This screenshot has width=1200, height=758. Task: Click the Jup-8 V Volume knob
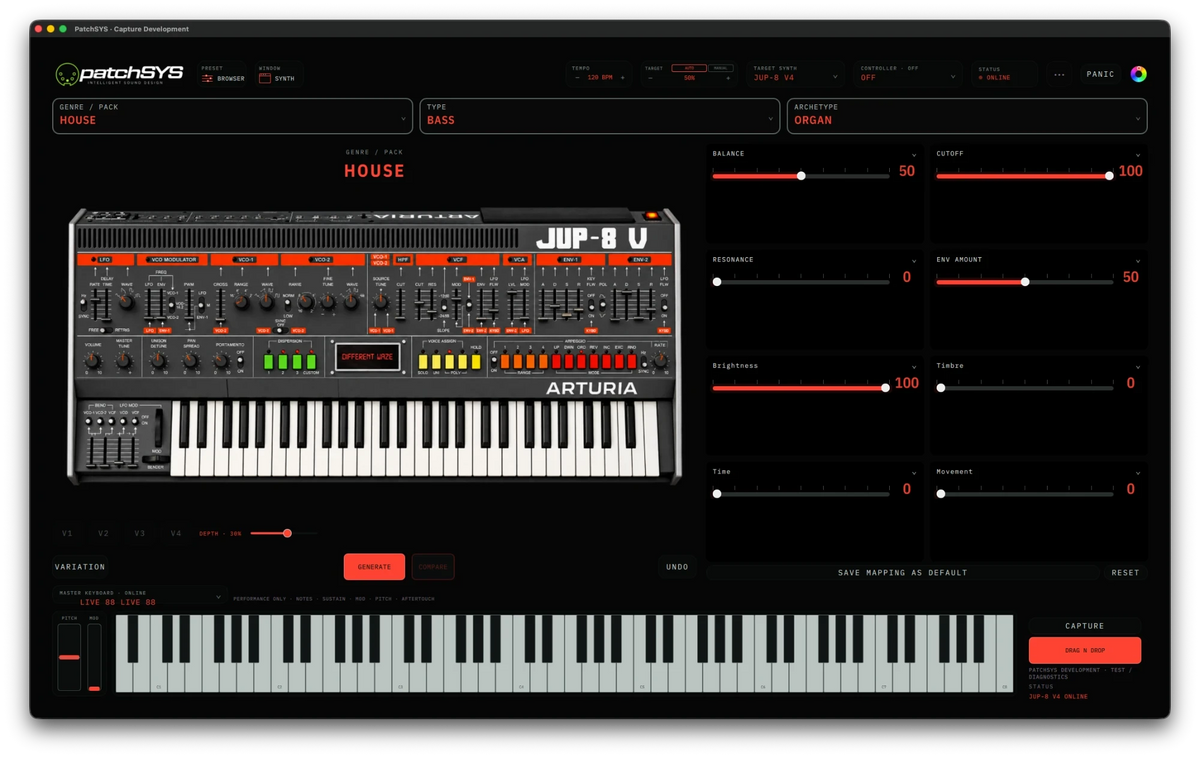point(92,361)
